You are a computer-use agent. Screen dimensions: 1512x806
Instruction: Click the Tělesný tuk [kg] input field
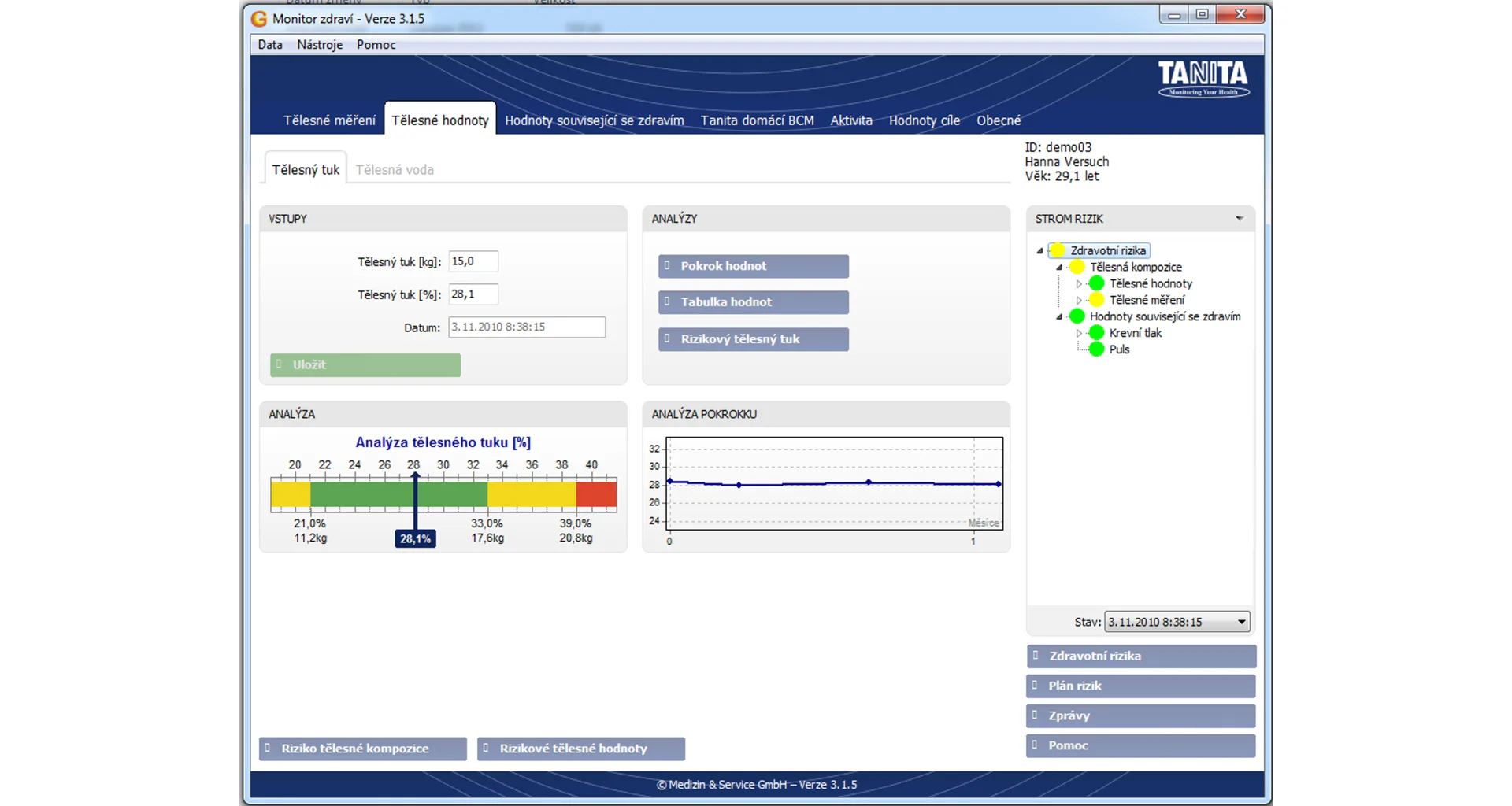click(x=472, y=261)
